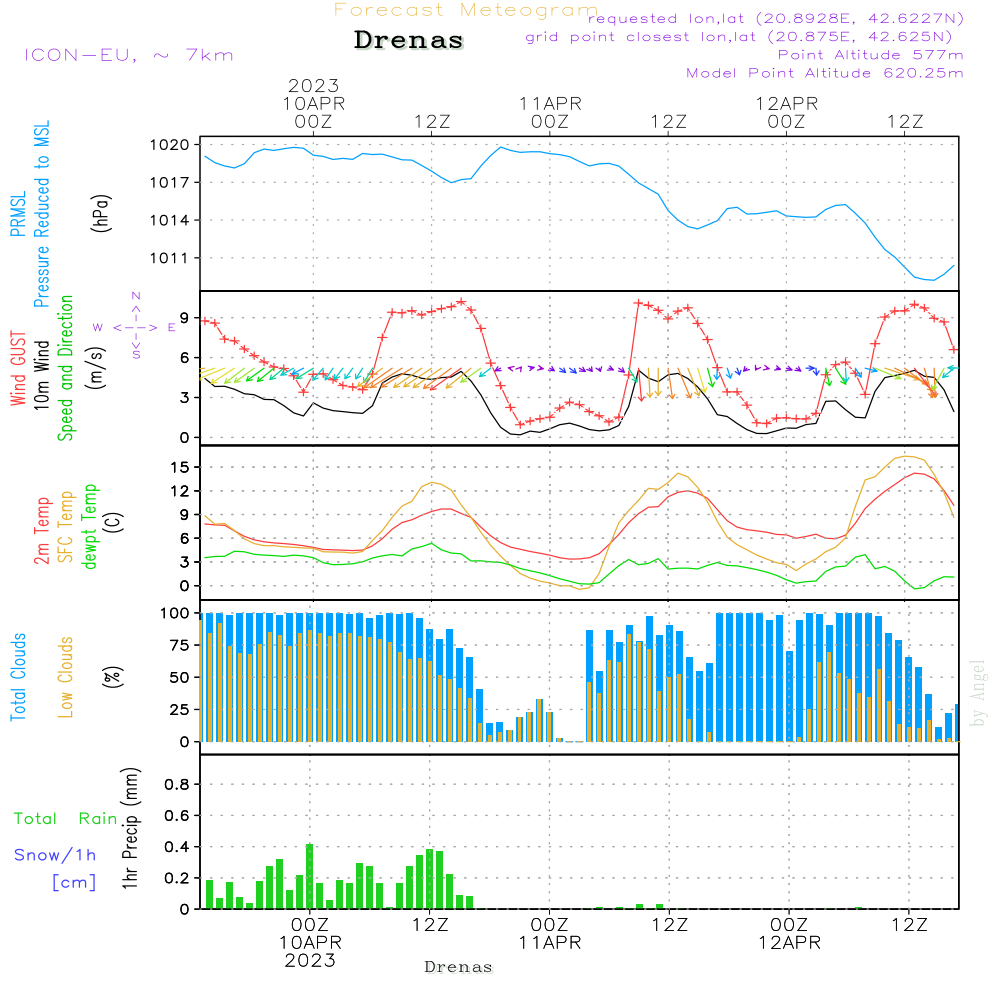1000x1000 pixels.
Task: Click the orange "Low Clouds" legend label
Action: click(x=66, y=677)
